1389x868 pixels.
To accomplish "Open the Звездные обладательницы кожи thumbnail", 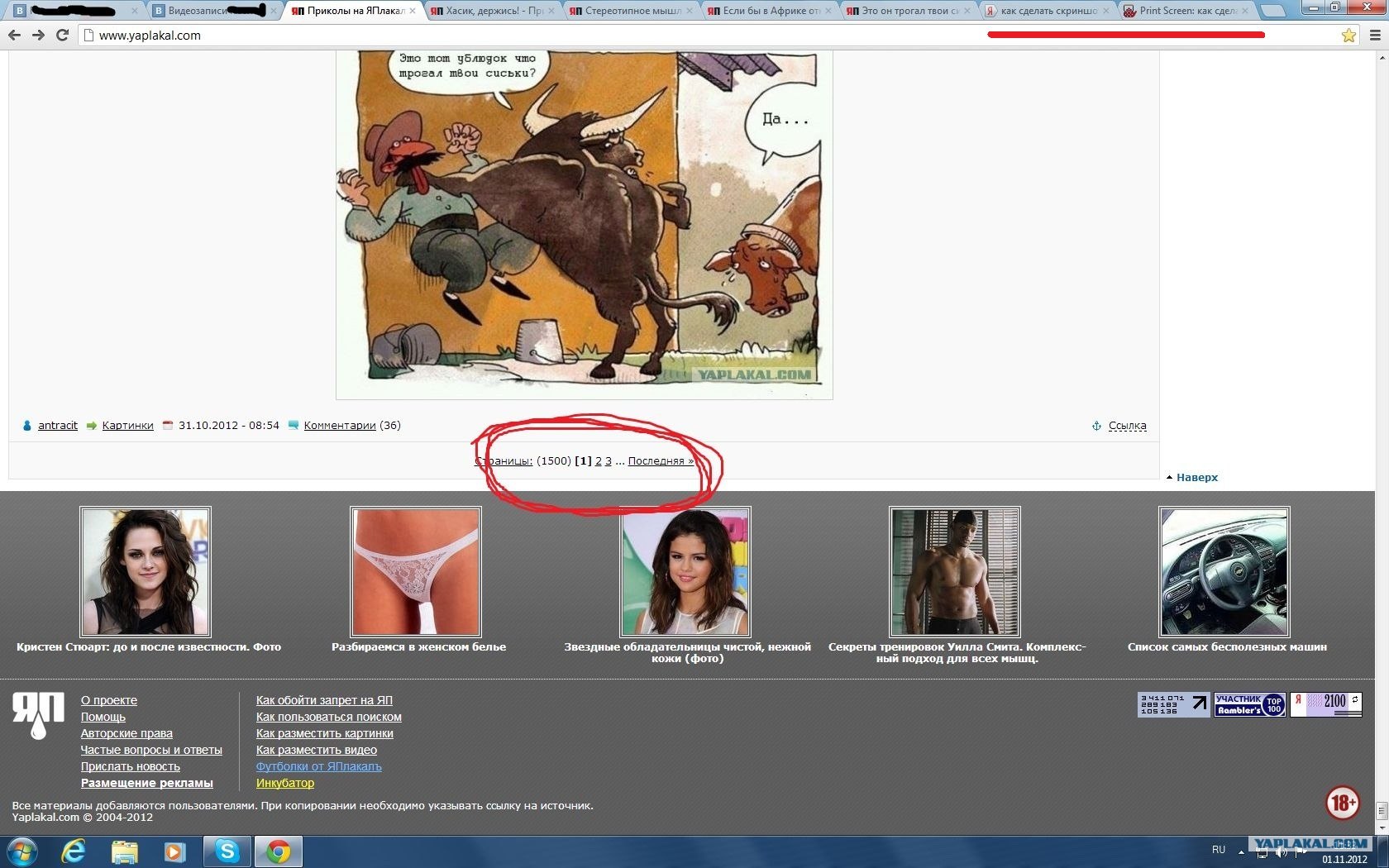I will (686, 572).
